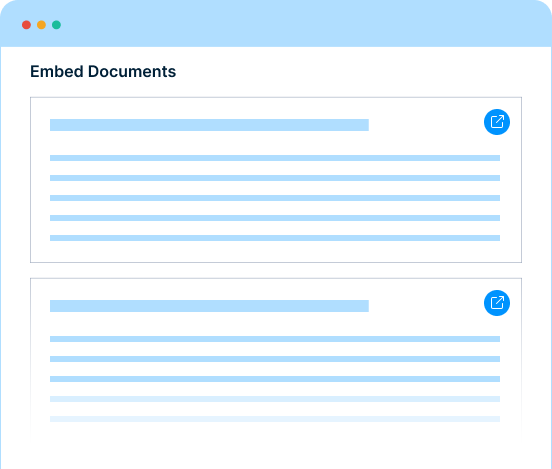Click the orange minimize window dot
Viewport: 552px width, 469px height.
[x=42, y=25]
